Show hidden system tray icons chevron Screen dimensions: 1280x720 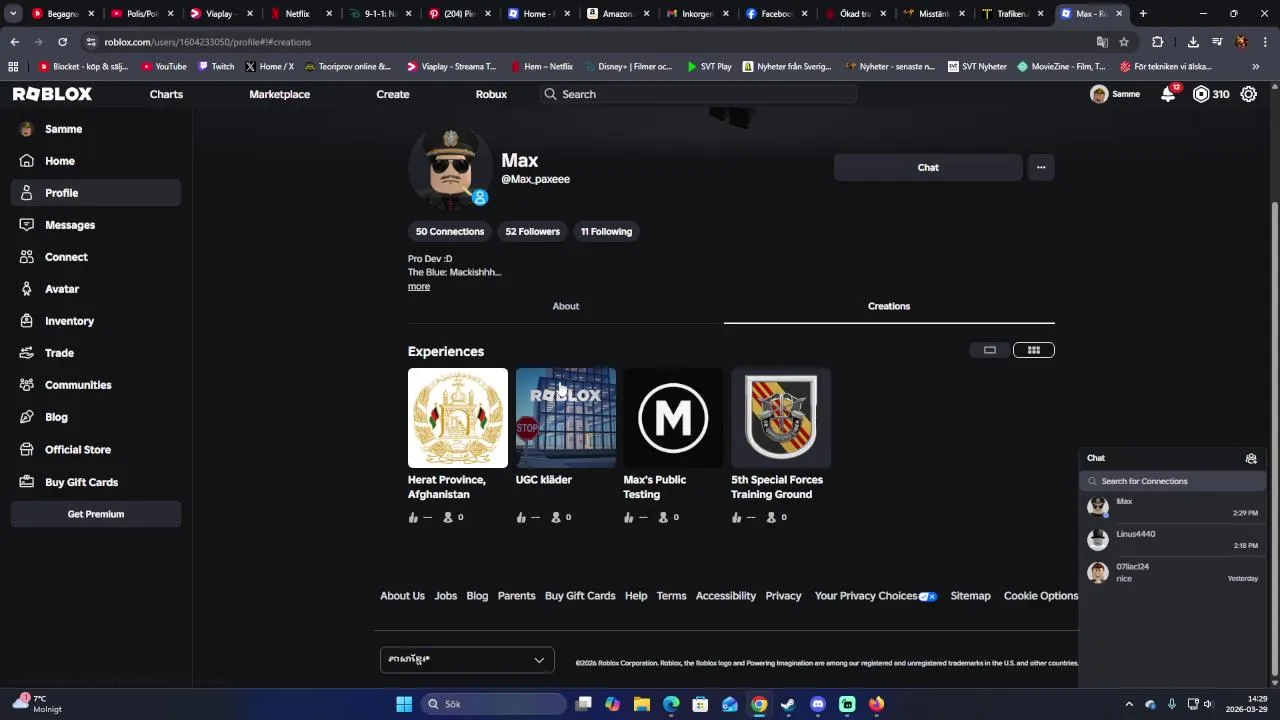click(x=1129, y=704)
